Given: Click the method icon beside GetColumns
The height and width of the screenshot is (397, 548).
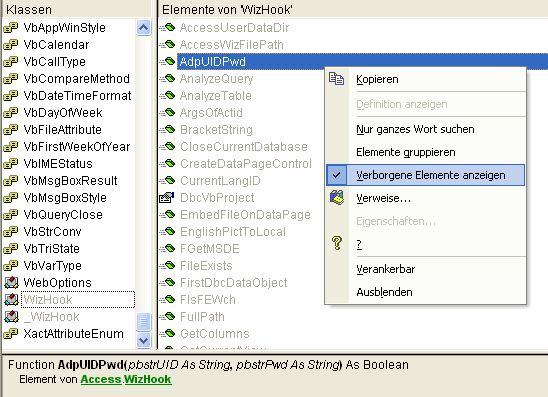Looking at the screenshot, I should (167, 333).
